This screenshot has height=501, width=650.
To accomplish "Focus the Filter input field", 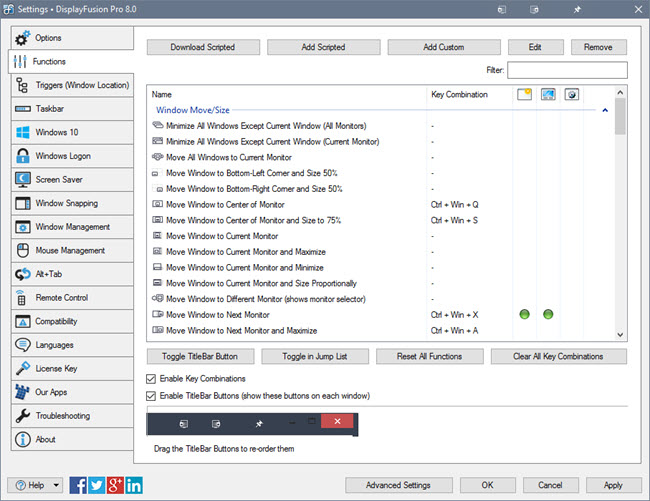I will [x=568, y=70].
